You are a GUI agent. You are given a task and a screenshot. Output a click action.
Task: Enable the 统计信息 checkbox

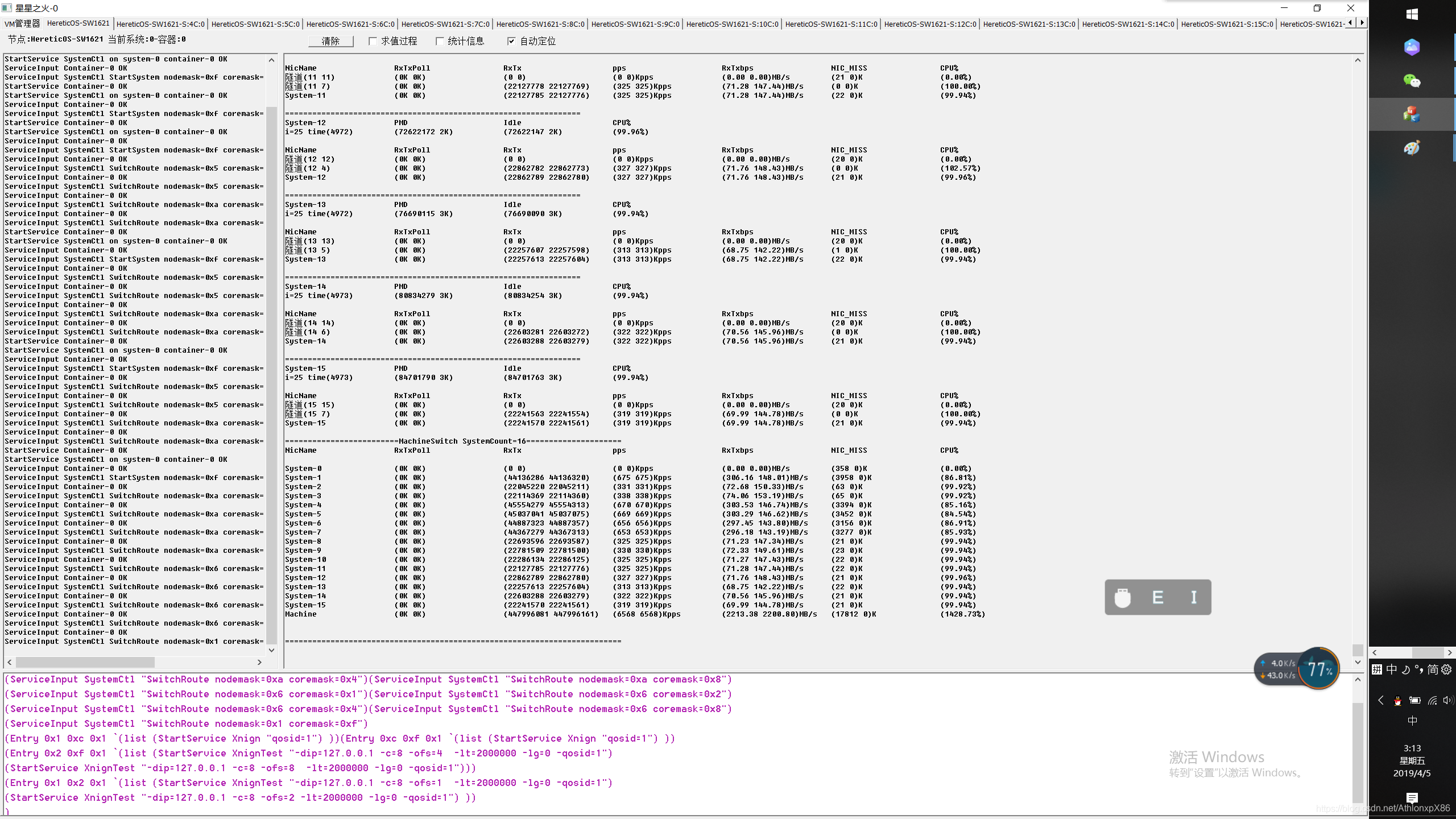tap(440, 41)
